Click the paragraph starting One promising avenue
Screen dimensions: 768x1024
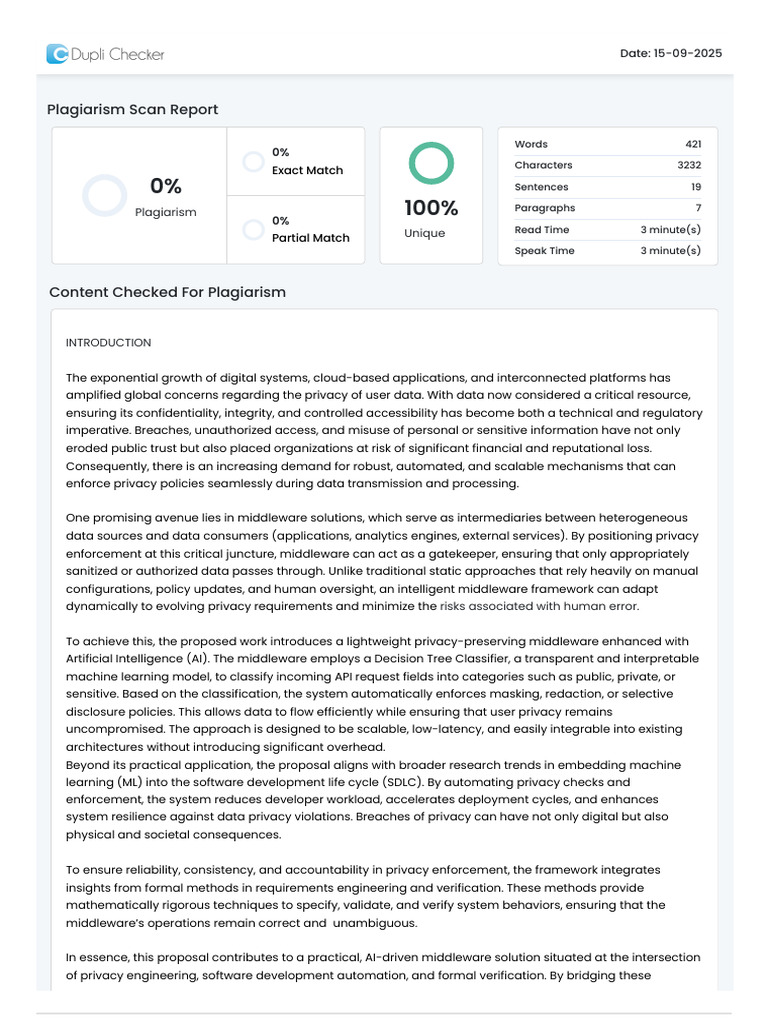point(383,562)
